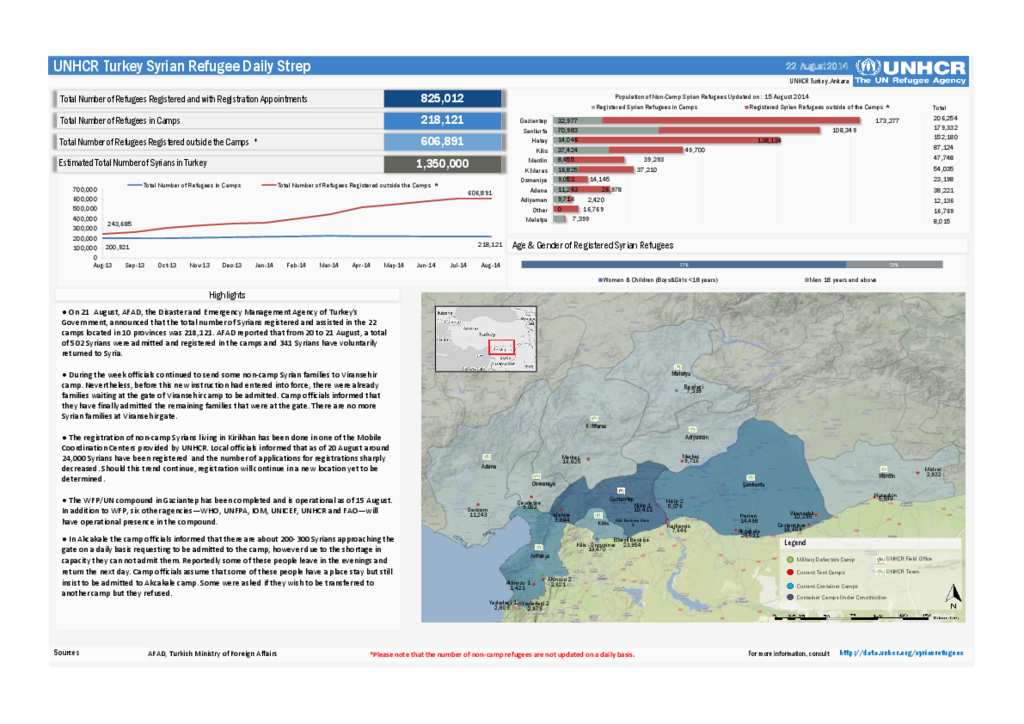Click the Container Camps Under Construction icon

coord(790,597)
